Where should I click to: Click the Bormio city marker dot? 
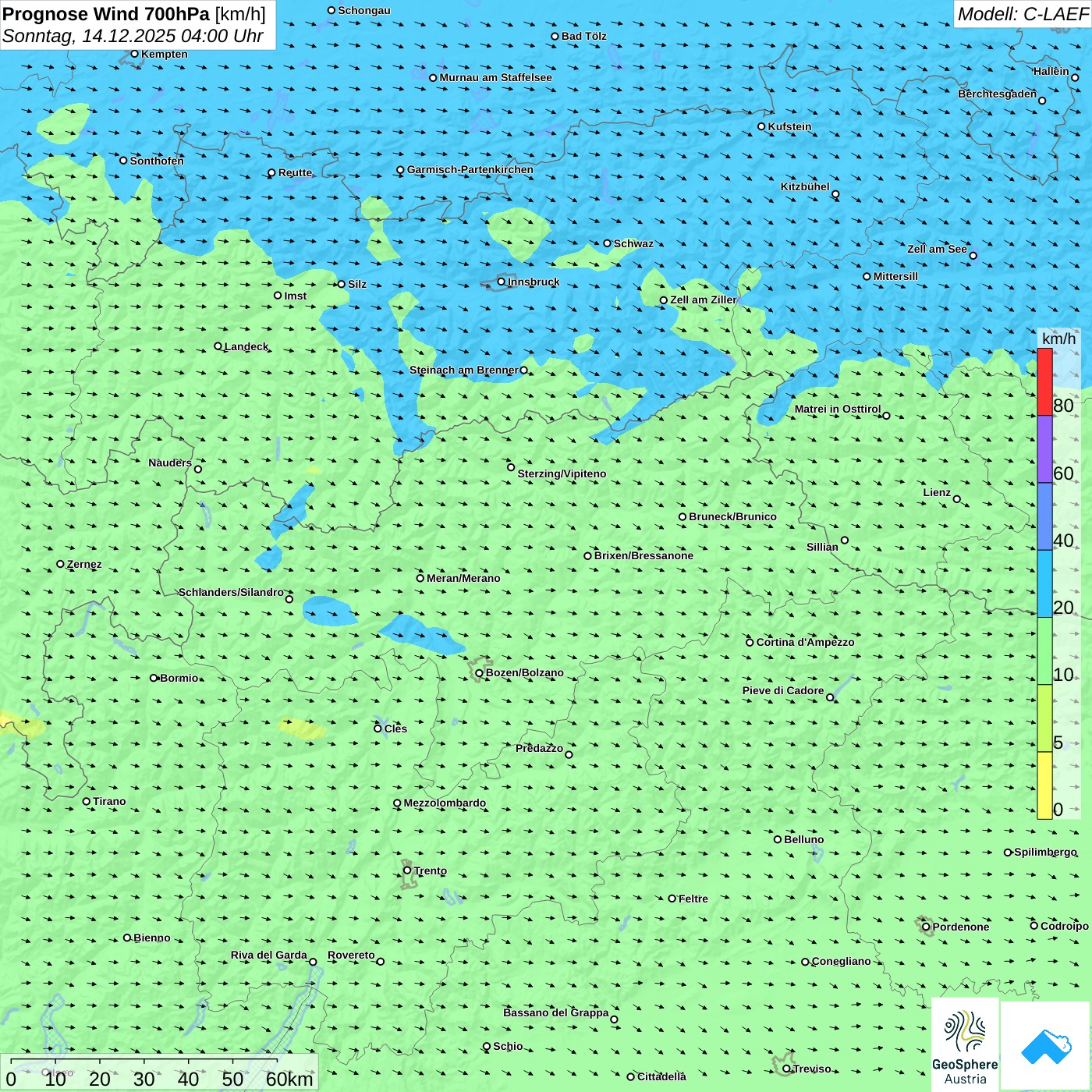point(154,678)
